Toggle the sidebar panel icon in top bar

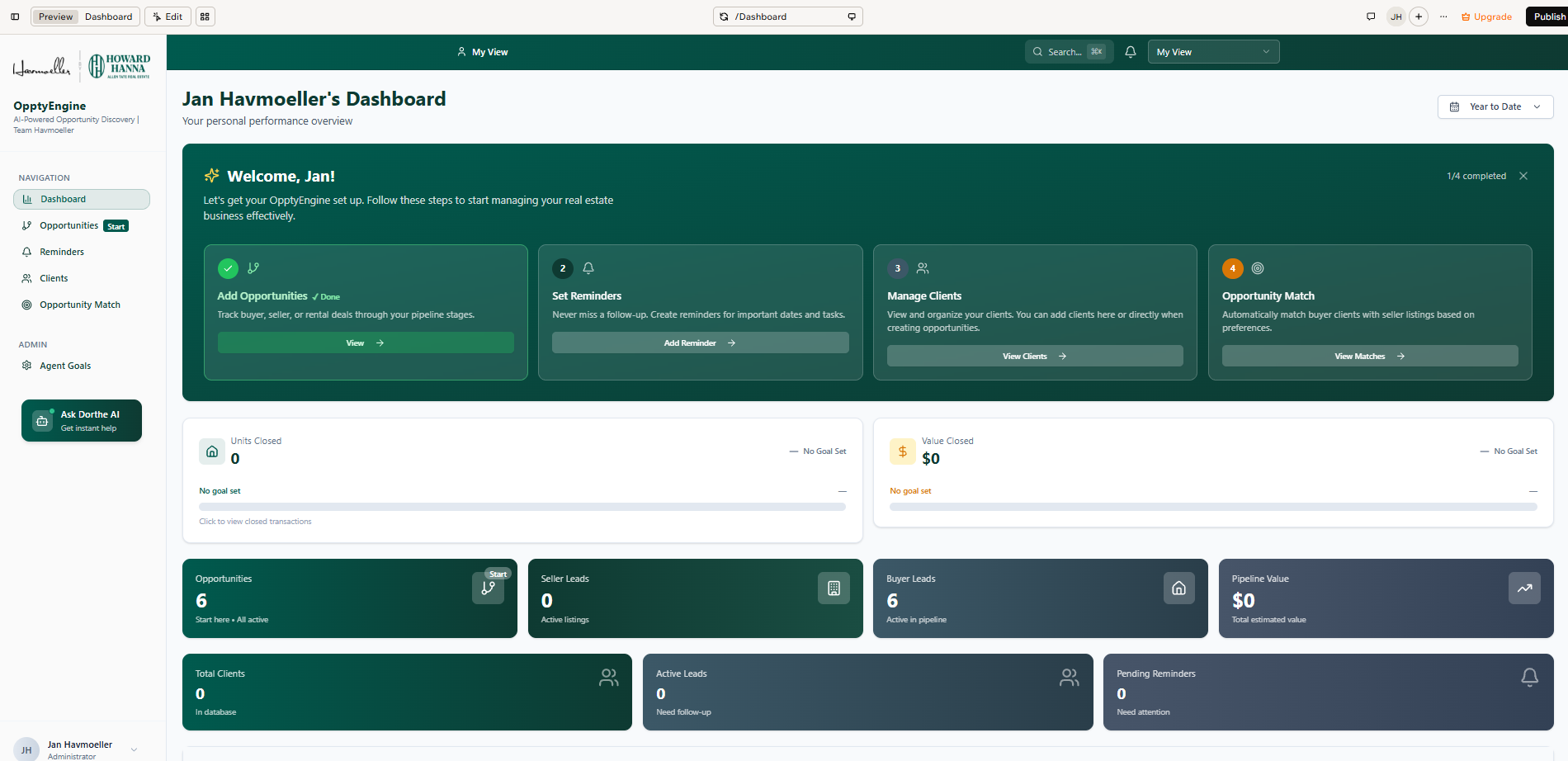point(15,17)
